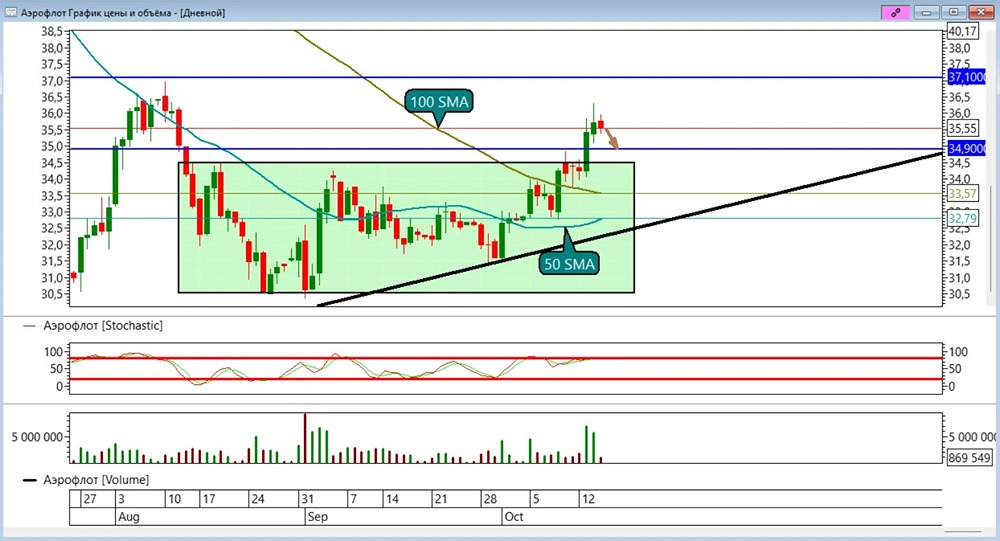Click date label 14 on time axis
The image size is (1000, 541).
click(x=392, y=499)
